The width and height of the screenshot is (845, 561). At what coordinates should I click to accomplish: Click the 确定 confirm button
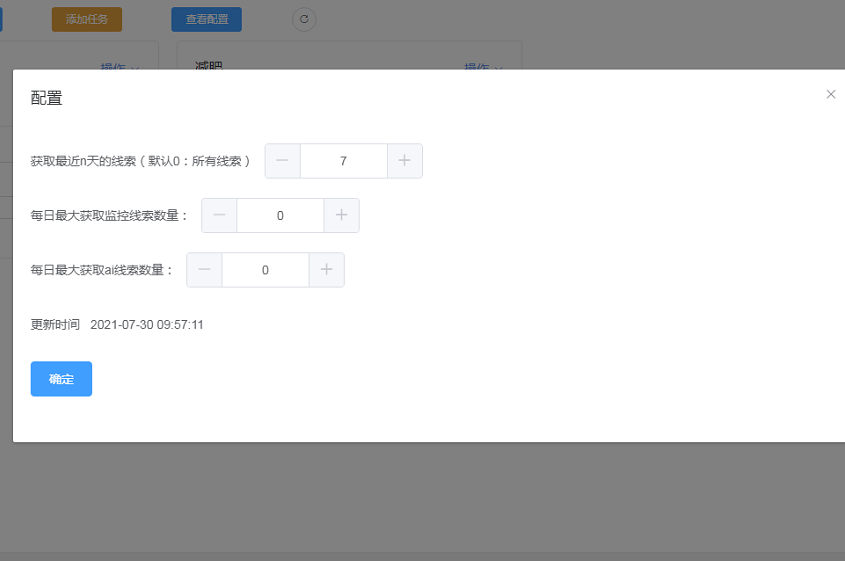click(61, 379)
